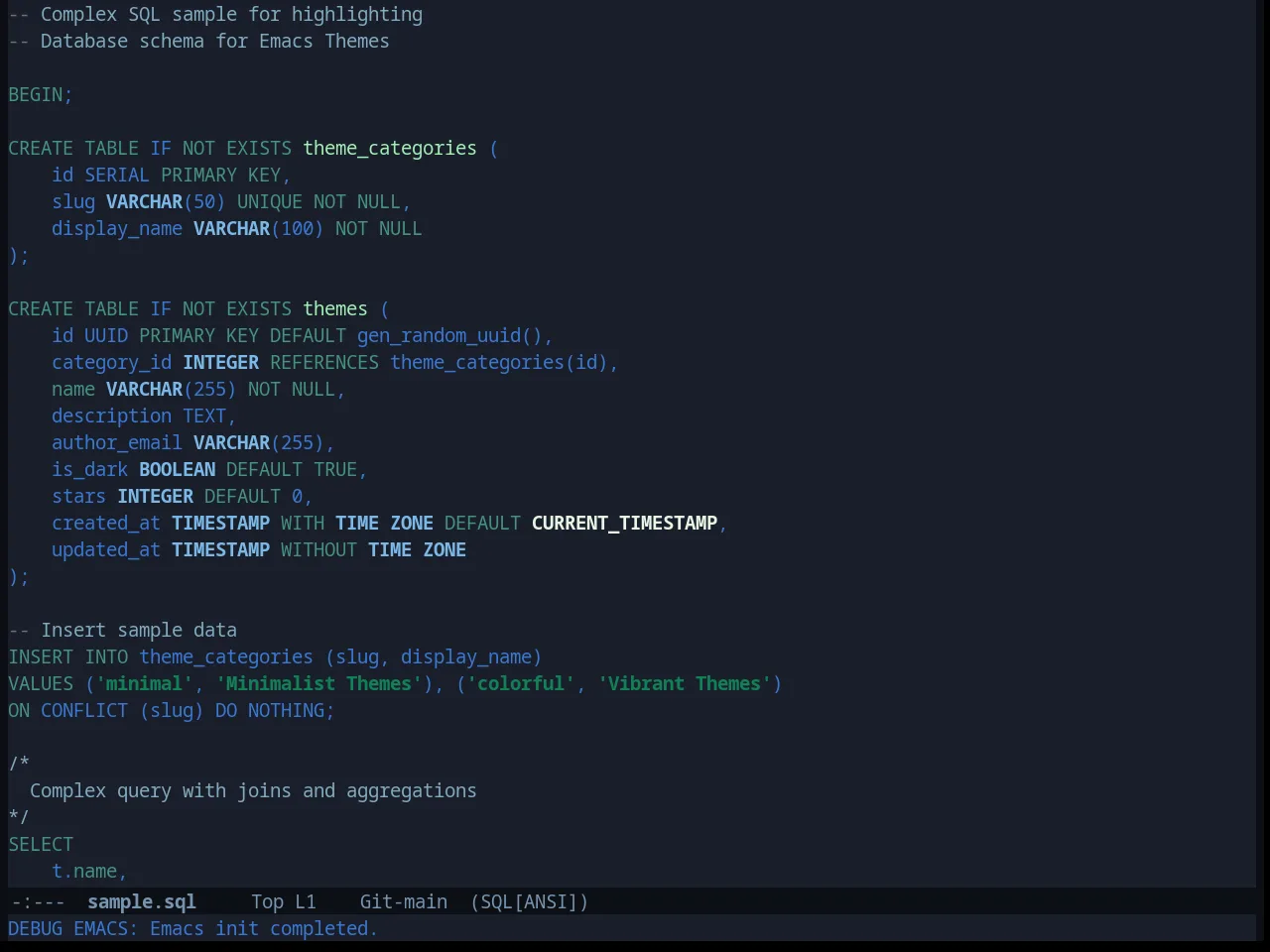The width and height of the screenshot is (1270, 952).
Task: Click the gen_random_uuid() function call
Action: [449, 335]
